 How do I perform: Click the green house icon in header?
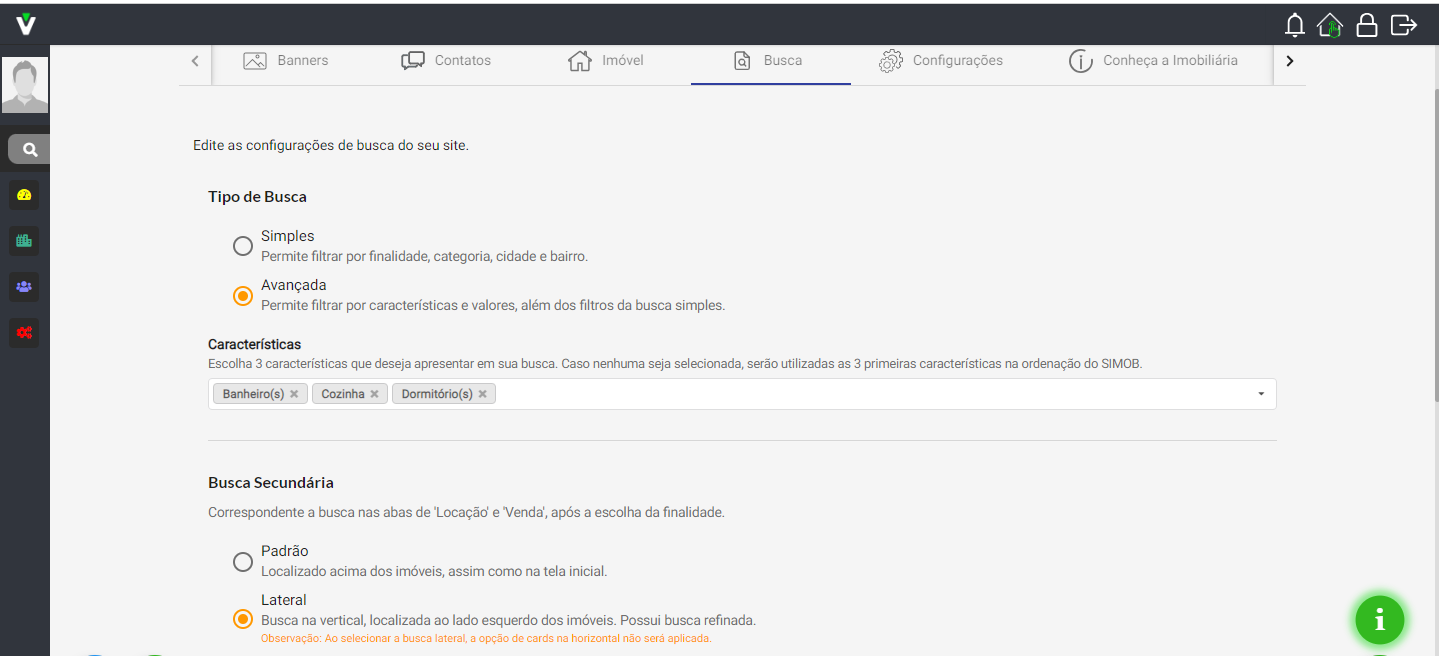point(1329,25)
